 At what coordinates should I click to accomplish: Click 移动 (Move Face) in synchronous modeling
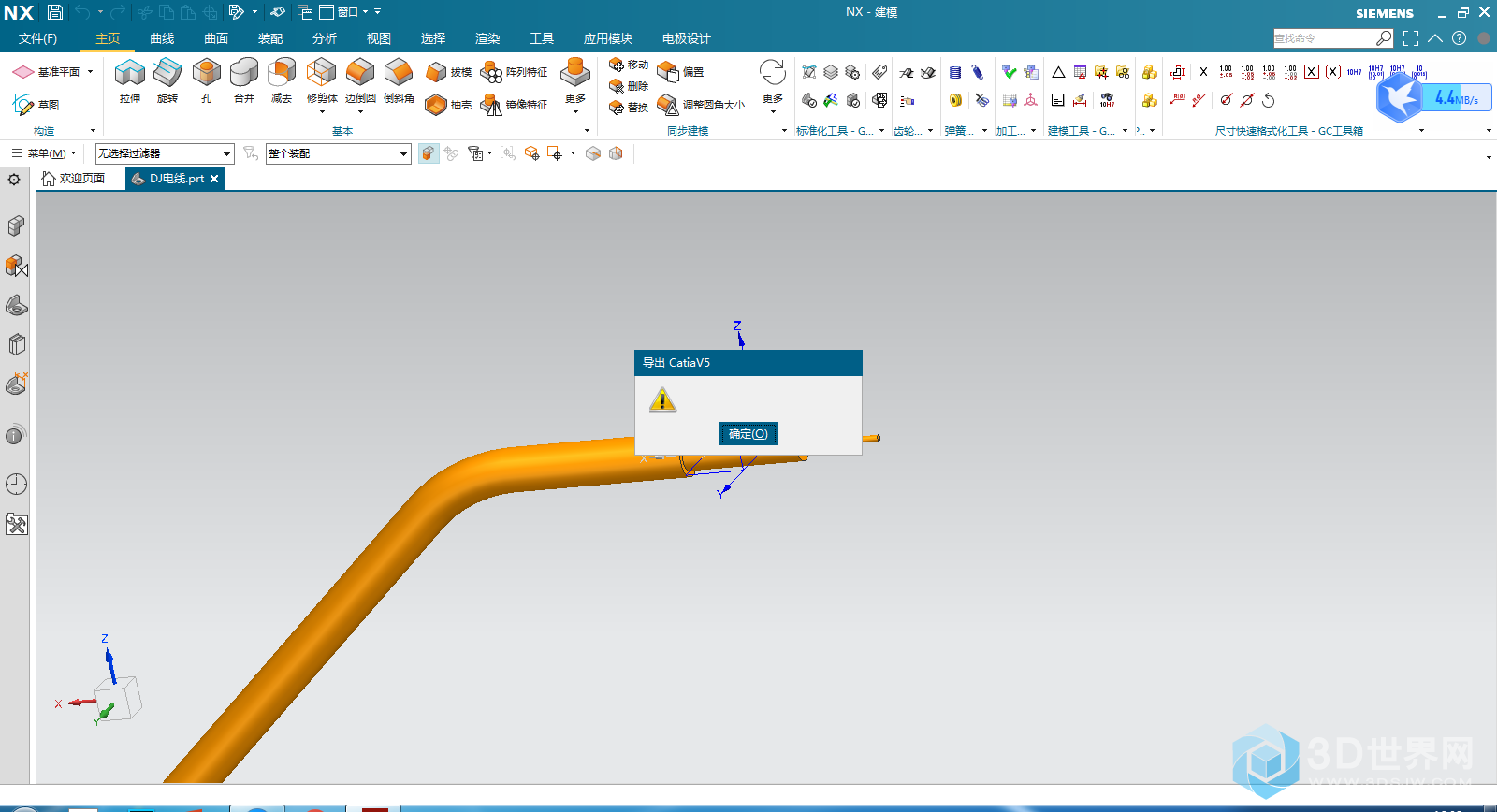click(629, 65)
